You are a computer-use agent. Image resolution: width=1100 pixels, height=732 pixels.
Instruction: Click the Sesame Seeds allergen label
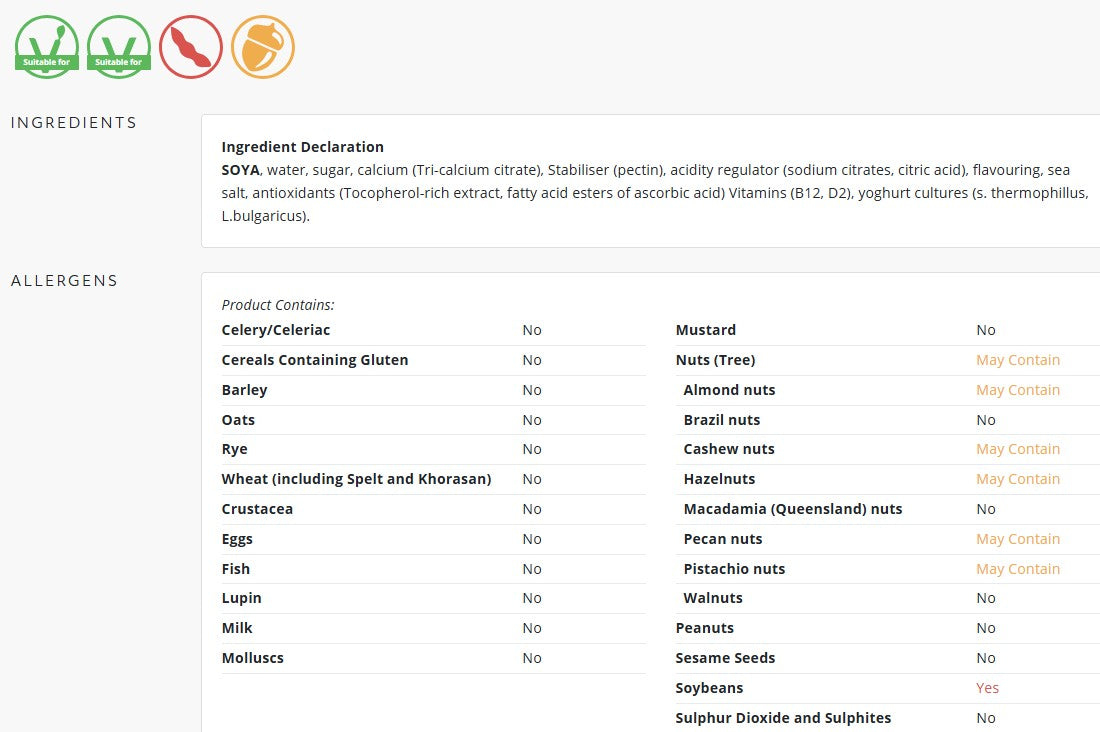[725, 658]
